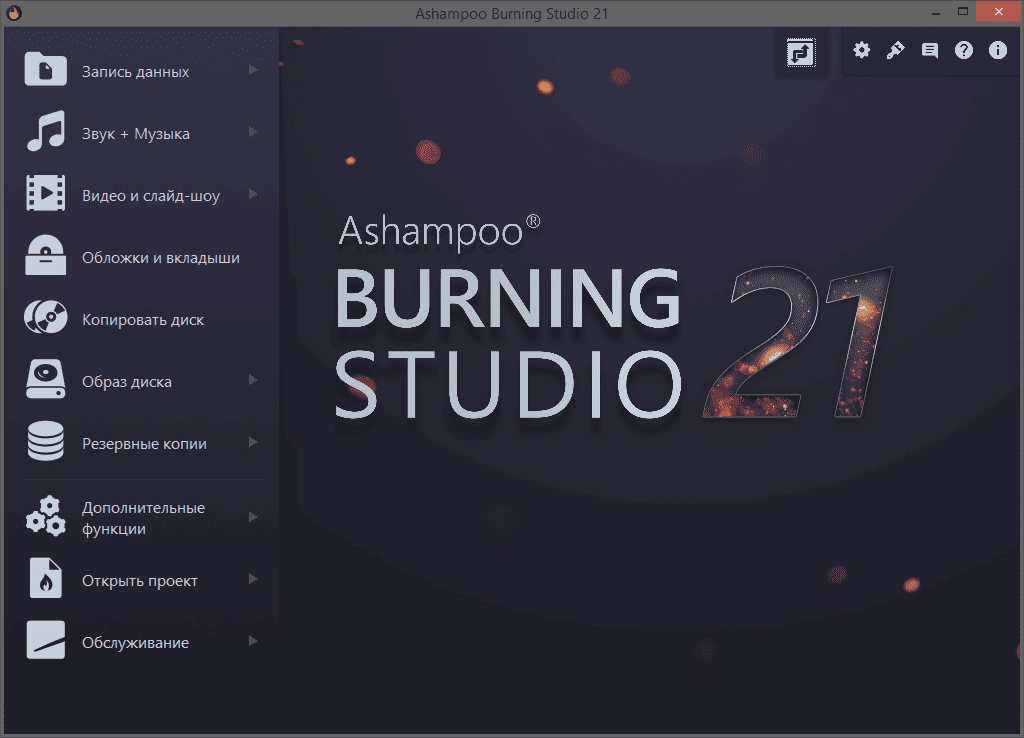The height and width of the screenshot is (738, 1024).
Task: Select Дополнительные функции label
Action: pos(143,518)
